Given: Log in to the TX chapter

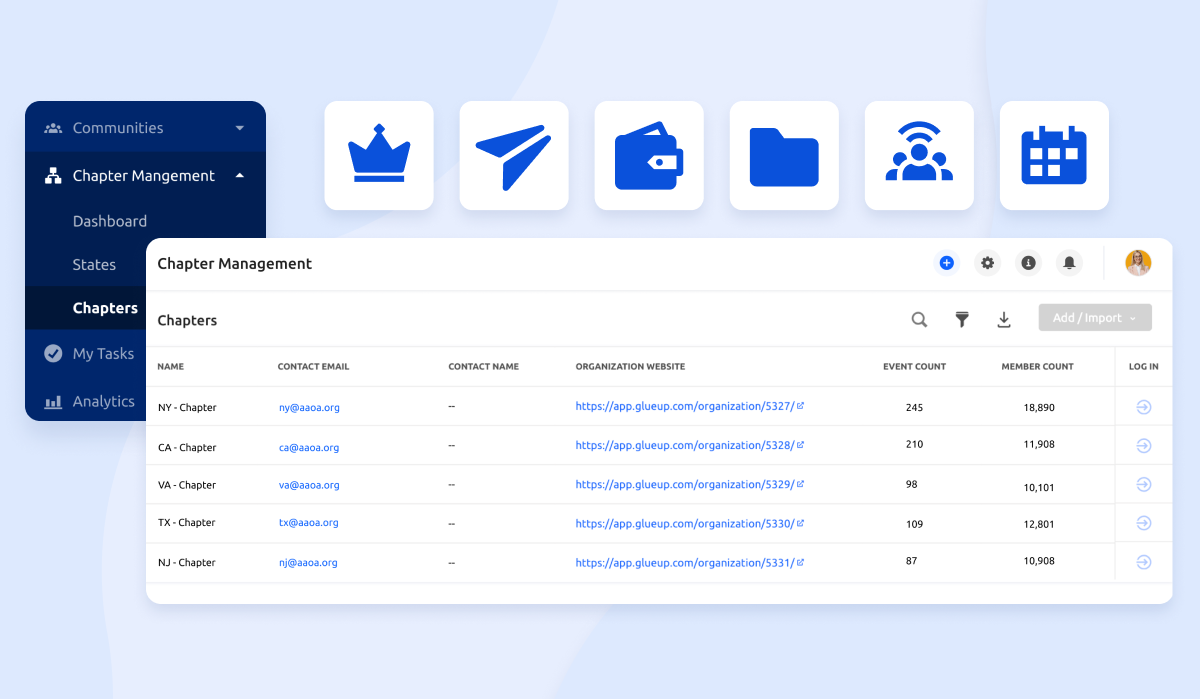Looking at the screenshot, I should point(1144,523).
